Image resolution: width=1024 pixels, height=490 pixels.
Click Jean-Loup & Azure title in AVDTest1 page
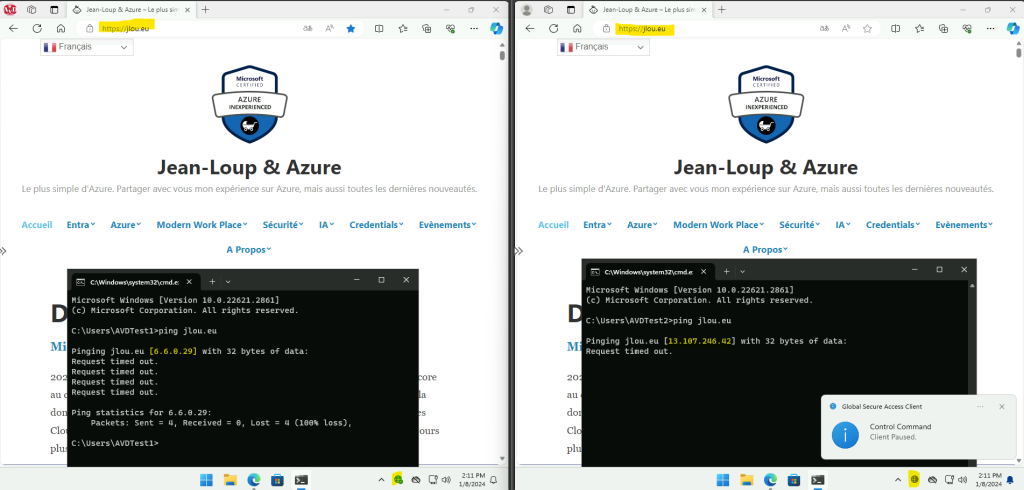pyautogui.click(x=249, y=168)
